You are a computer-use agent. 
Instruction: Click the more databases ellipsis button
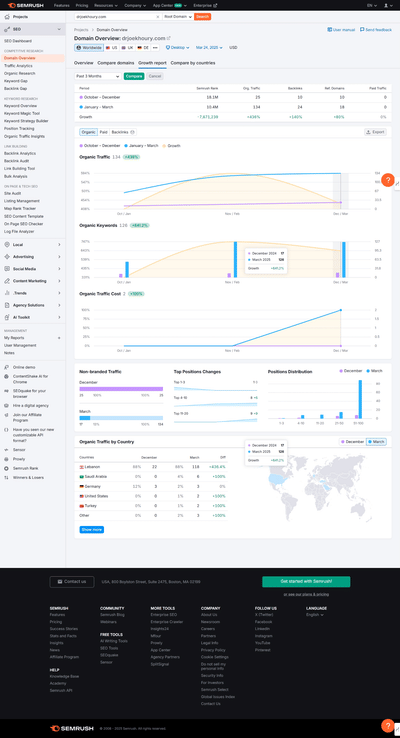click(155, 48)
